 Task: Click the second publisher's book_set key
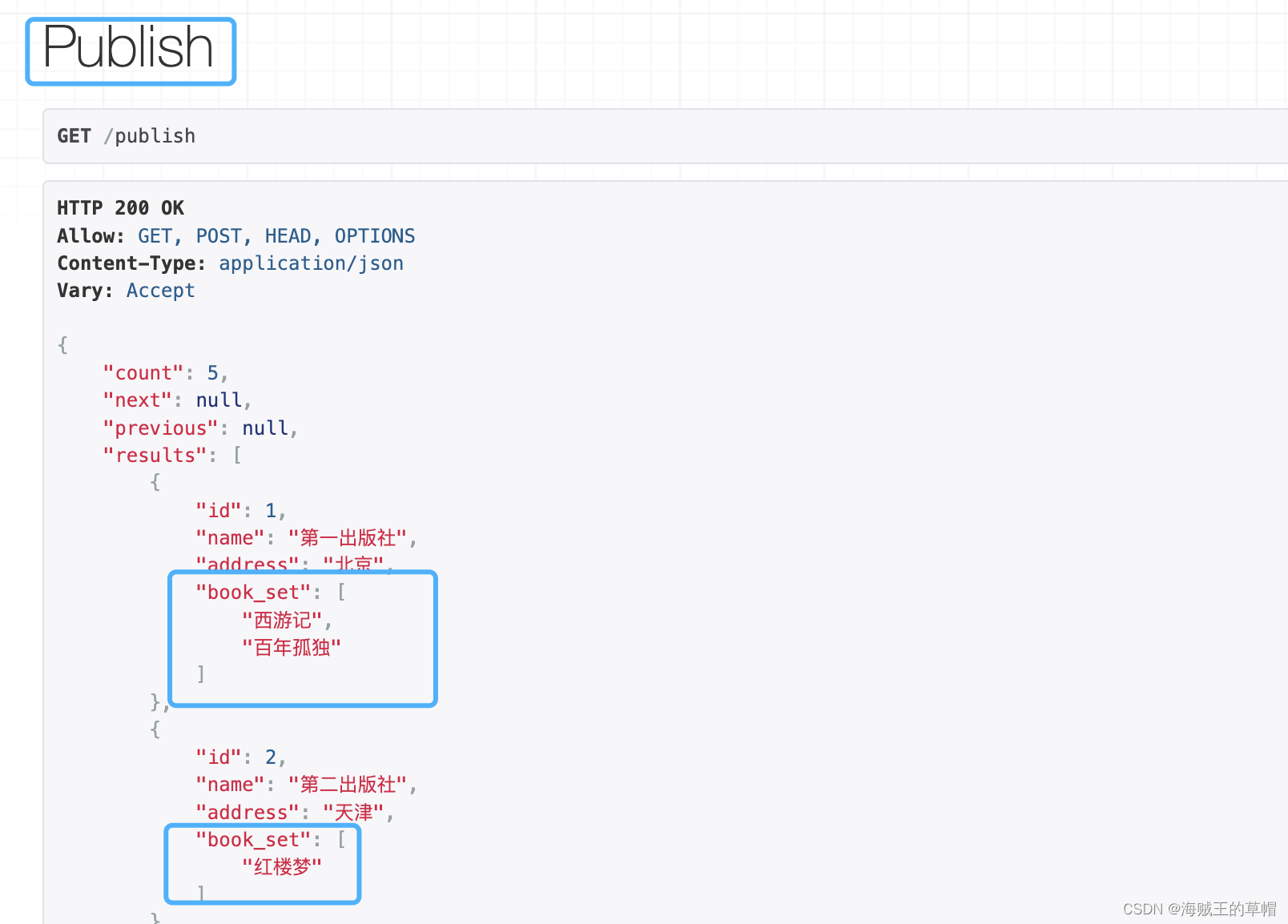coord(253,840)
